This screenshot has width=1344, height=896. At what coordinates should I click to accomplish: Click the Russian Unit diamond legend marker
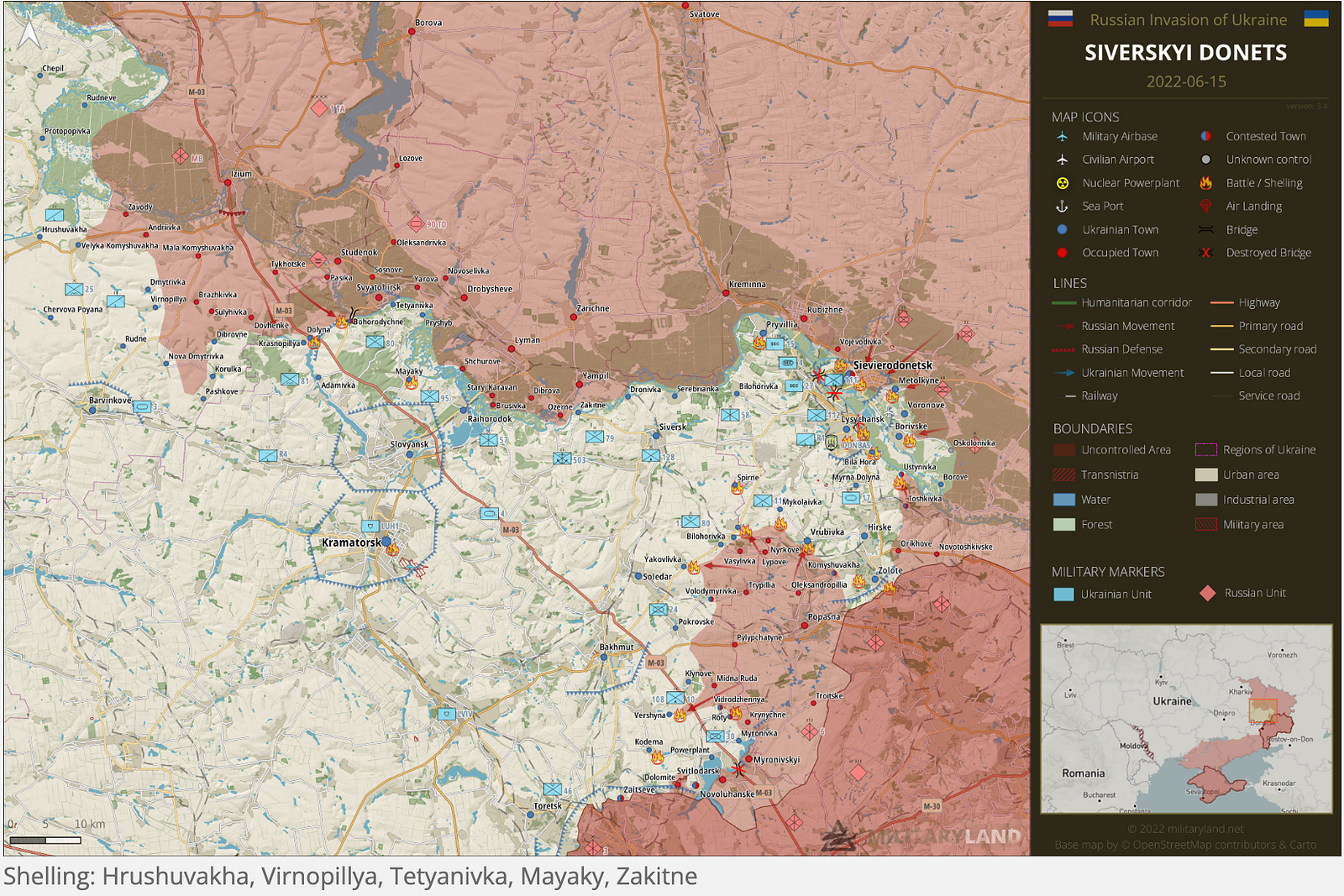point(1208,593)
